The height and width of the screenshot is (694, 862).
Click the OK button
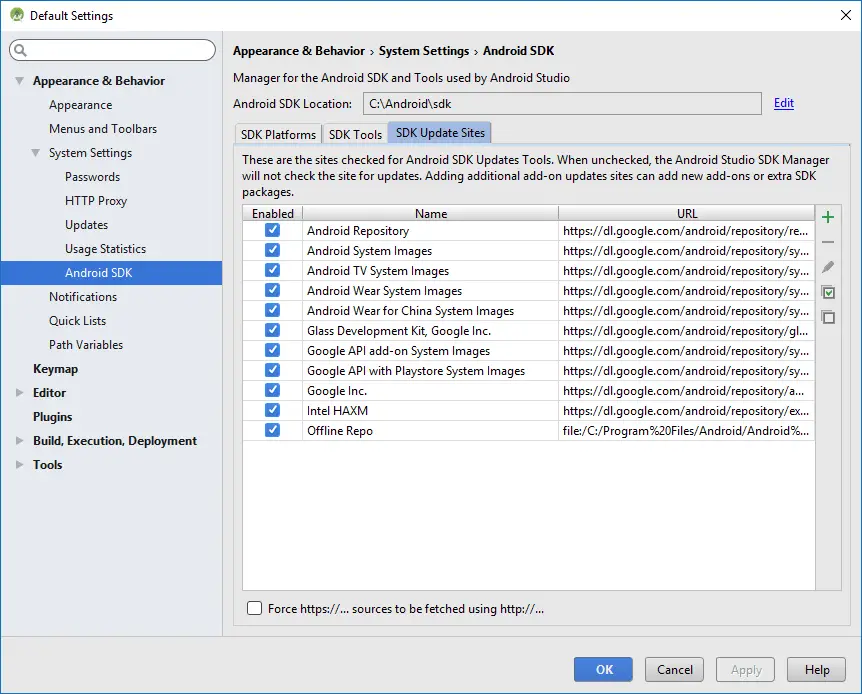click(x=603, y=669)
